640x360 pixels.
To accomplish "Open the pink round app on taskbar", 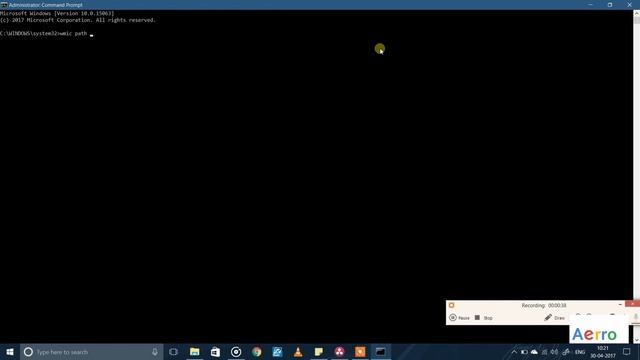I will point(340,352).
